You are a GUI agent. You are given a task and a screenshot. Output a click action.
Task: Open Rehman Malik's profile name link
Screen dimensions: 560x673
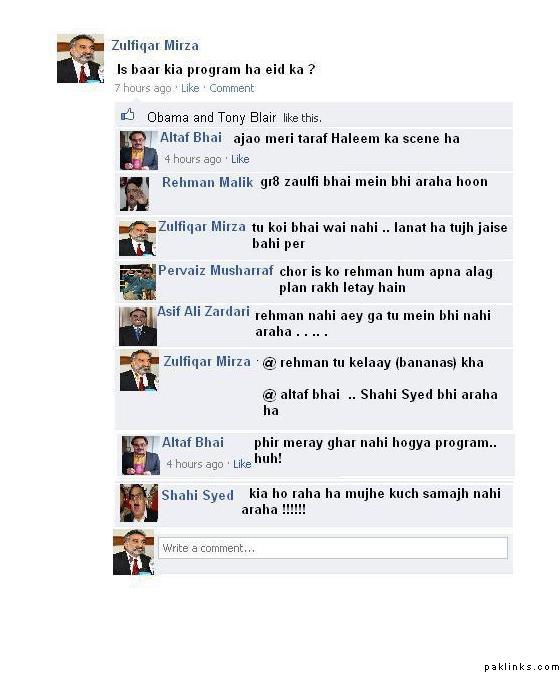pos(207,182)
